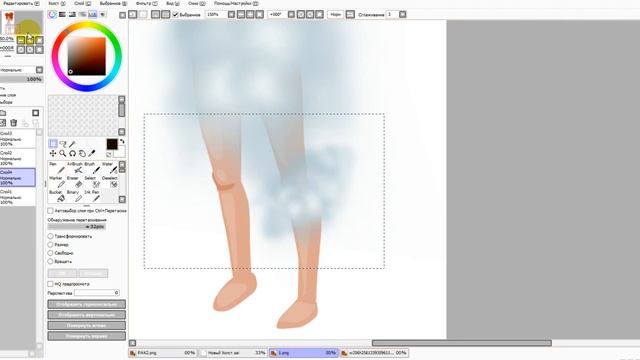Image resolution: width=640 pixels, height=360 pixels.
Task: Click the rotate left button
Action: point(87,325)
